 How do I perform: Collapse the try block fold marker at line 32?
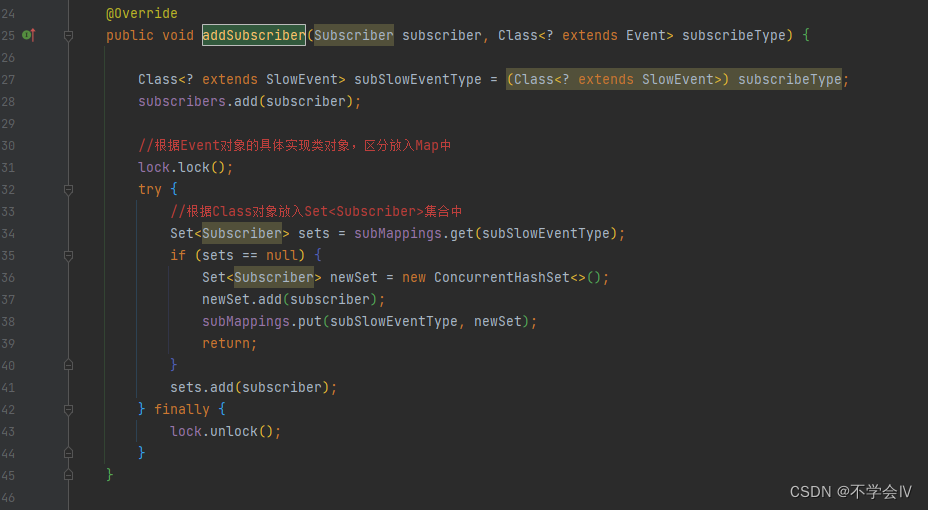[68, 189]
